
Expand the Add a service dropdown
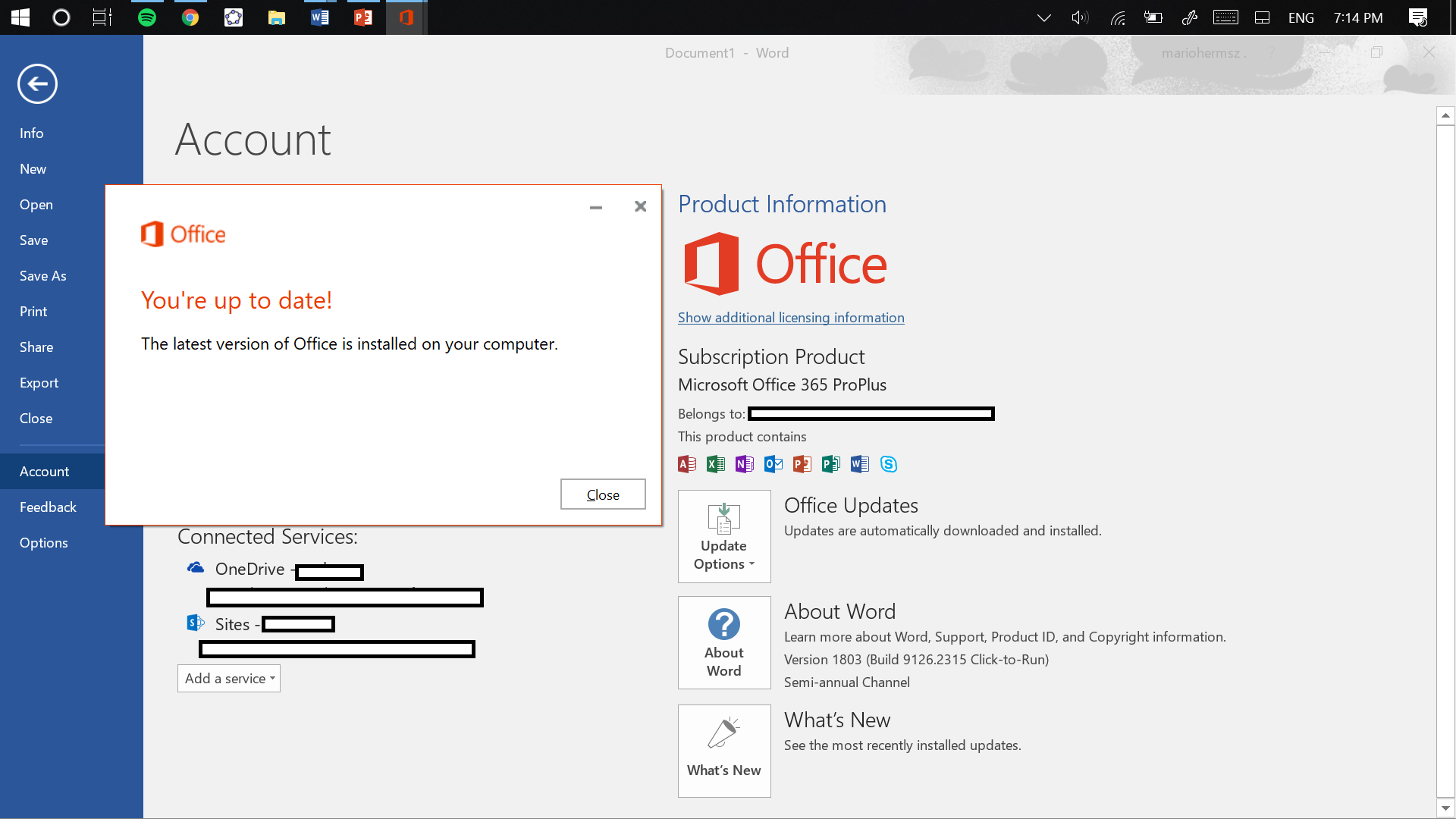click(x=228, y=678)
